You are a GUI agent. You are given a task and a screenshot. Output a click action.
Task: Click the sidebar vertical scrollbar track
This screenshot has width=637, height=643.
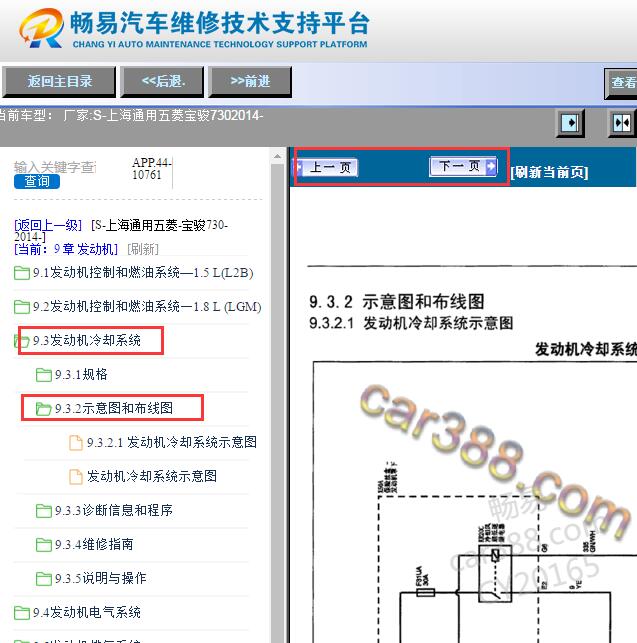click(x=277, y=403)
